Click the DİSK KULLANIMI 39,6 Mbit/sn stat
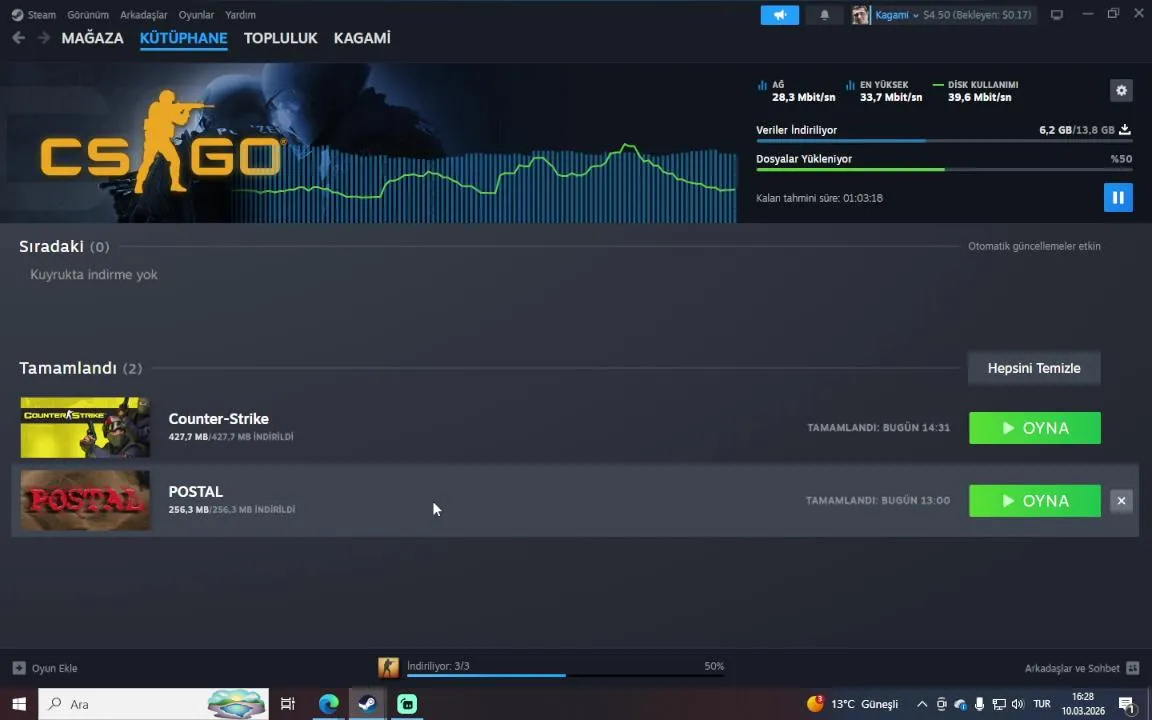Image resolution: width=1152 pixels, height=720 pixels. coord(976,91)
